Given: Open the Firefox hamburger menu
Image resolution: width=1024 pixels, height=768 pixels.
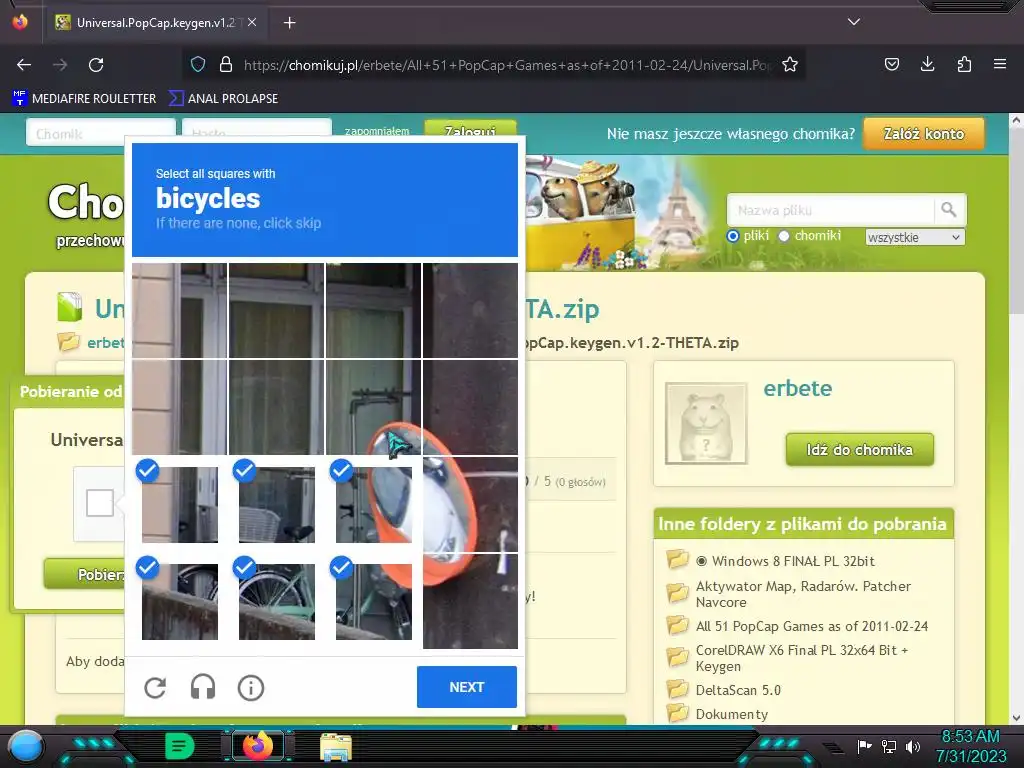Looking at the screenshot, I should pos(999,64).
